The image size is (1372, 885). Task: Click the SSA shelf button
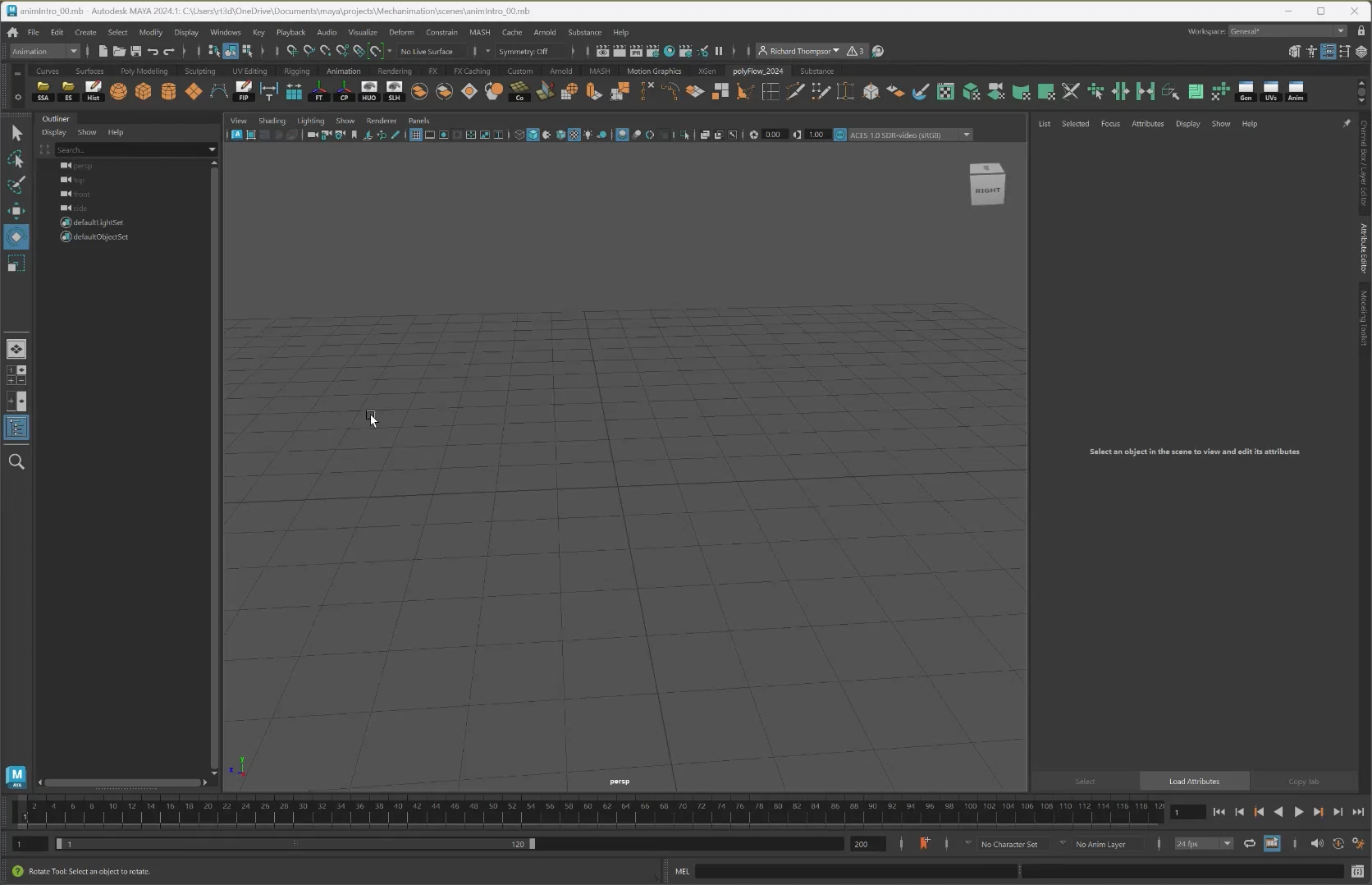(x=43, y=91)
